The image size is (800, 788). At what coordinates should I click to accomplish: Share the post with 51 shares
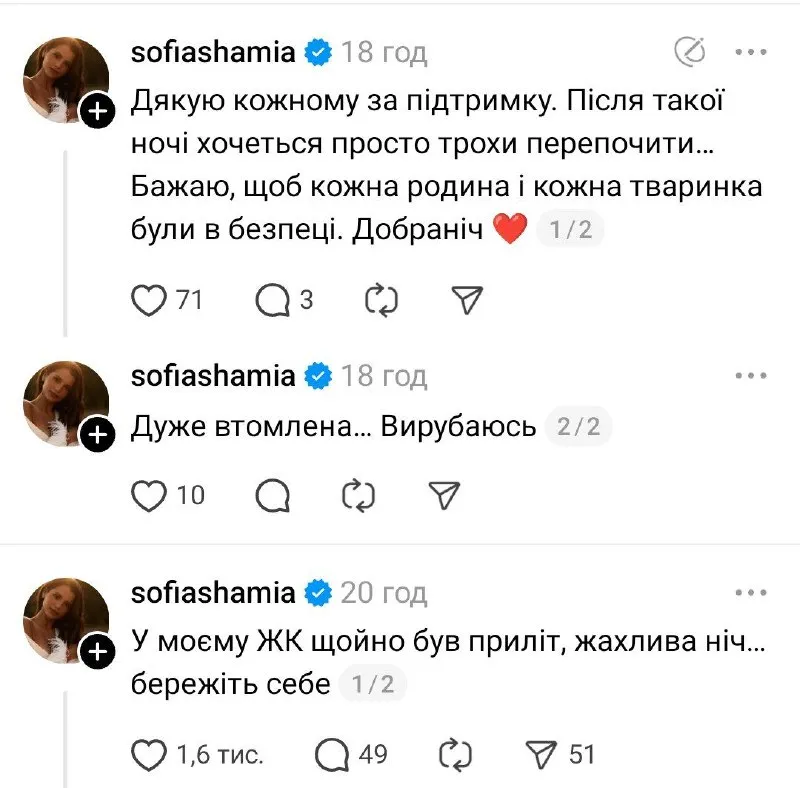pyautogui.click(x=539, y=754)
